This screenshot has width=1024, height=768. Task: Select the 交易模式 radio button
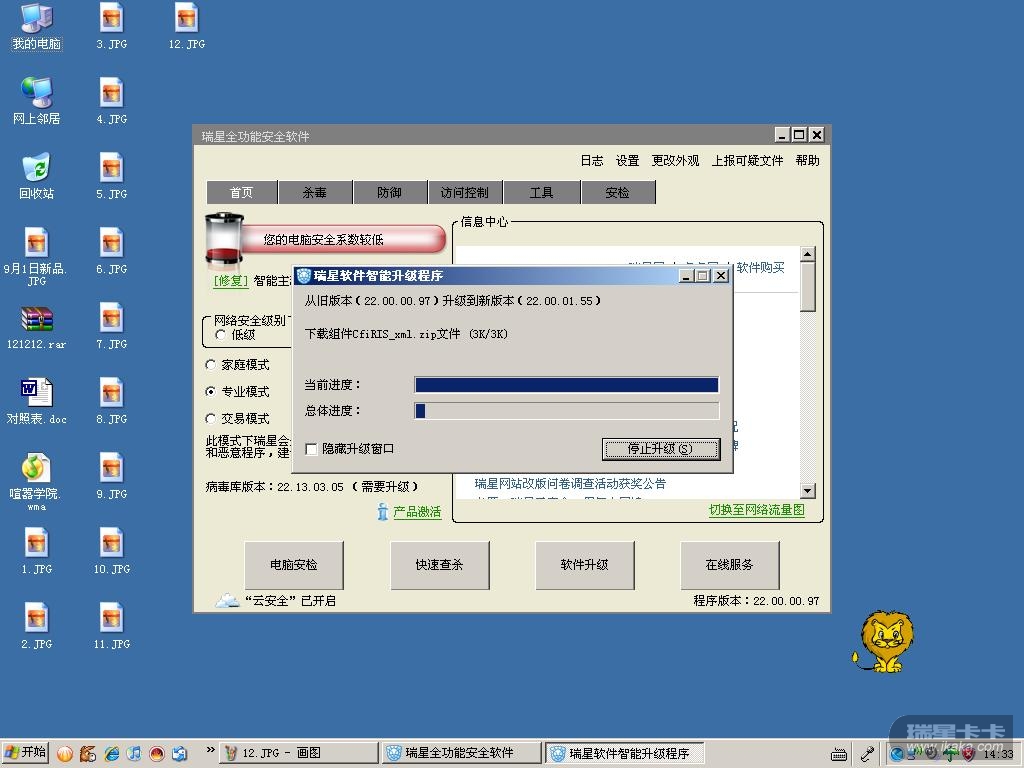pos(210,419)
